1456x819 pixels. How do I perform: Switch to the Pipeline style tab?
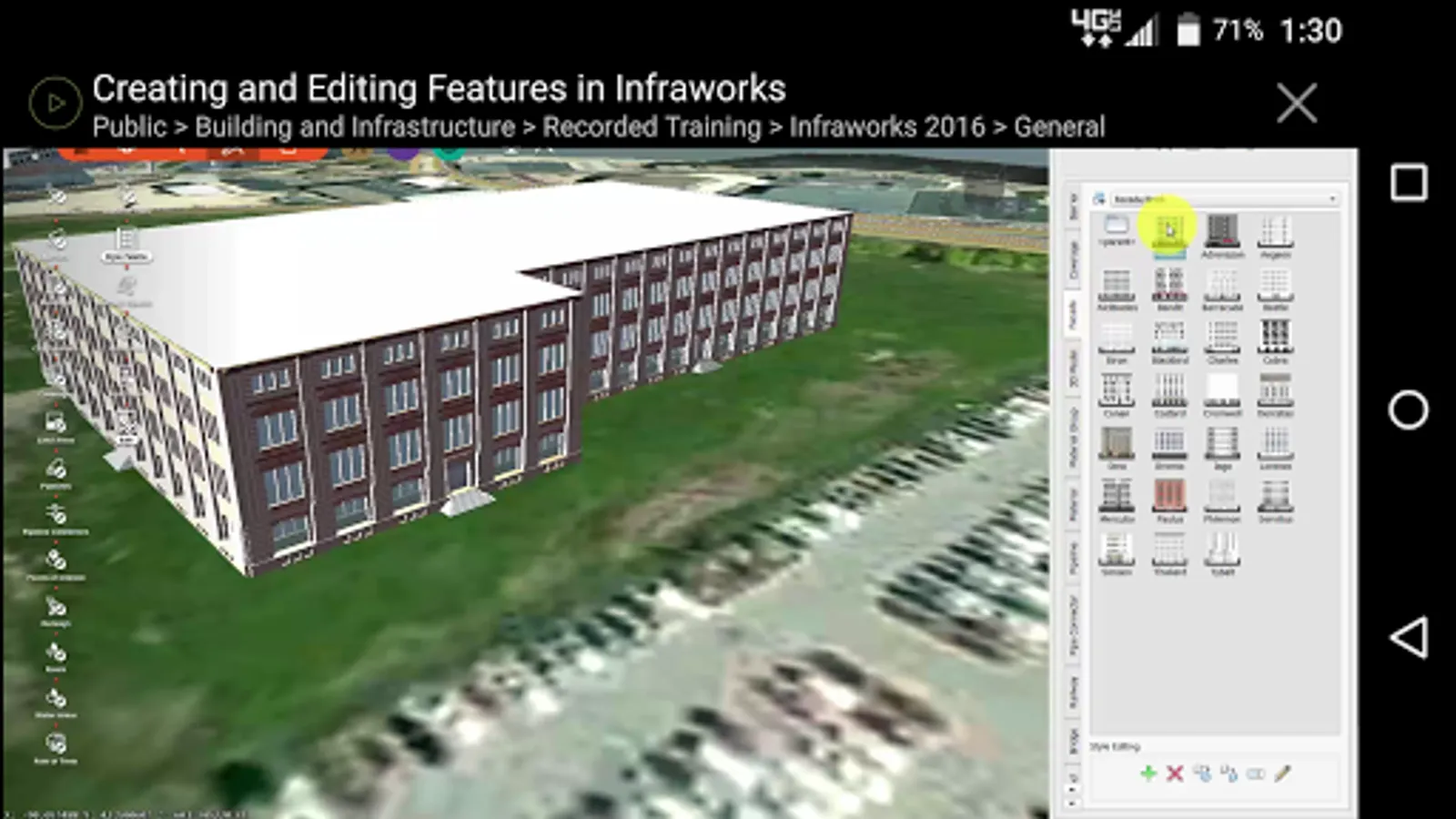coord(1074,558)
